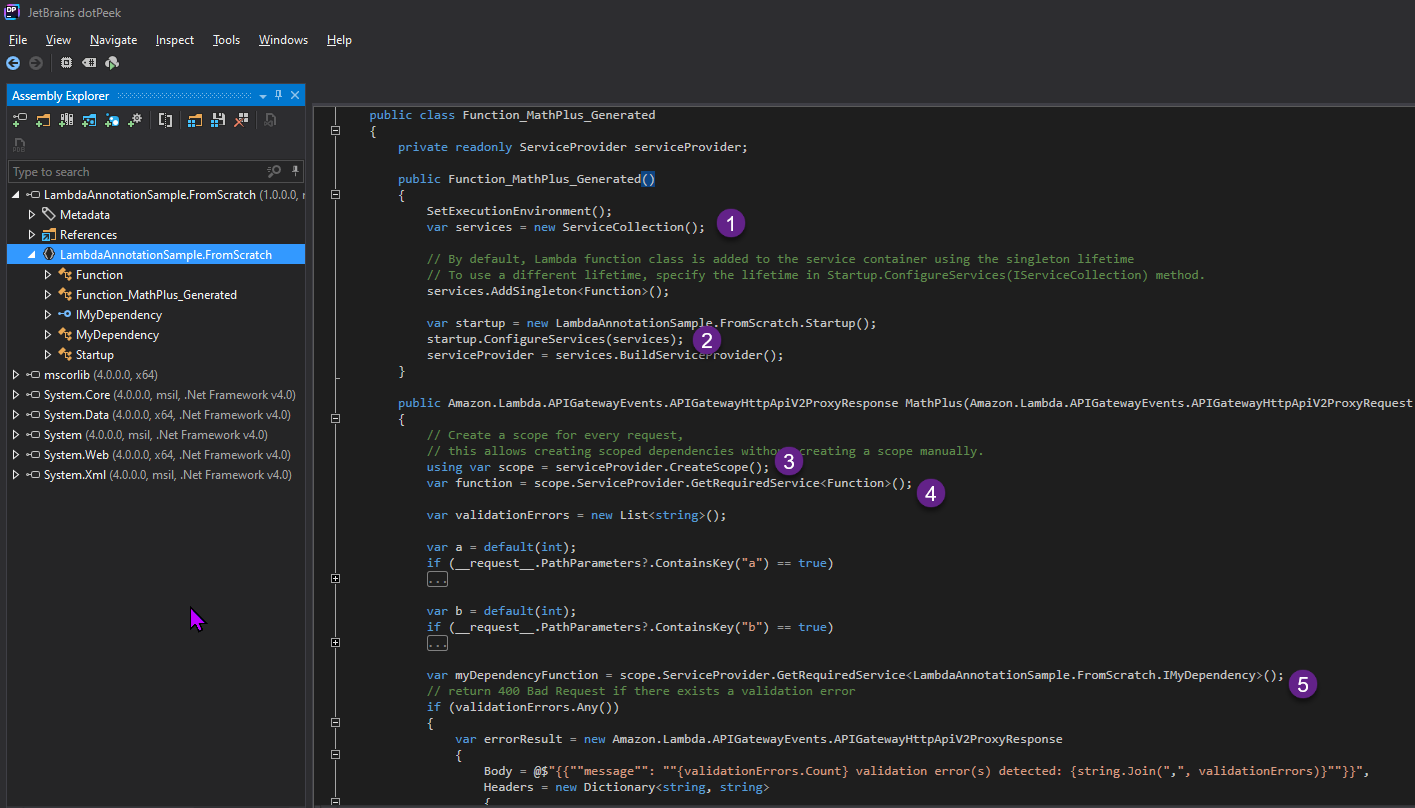
Task: Click the Type to search field
Action: tap(120, 171)
